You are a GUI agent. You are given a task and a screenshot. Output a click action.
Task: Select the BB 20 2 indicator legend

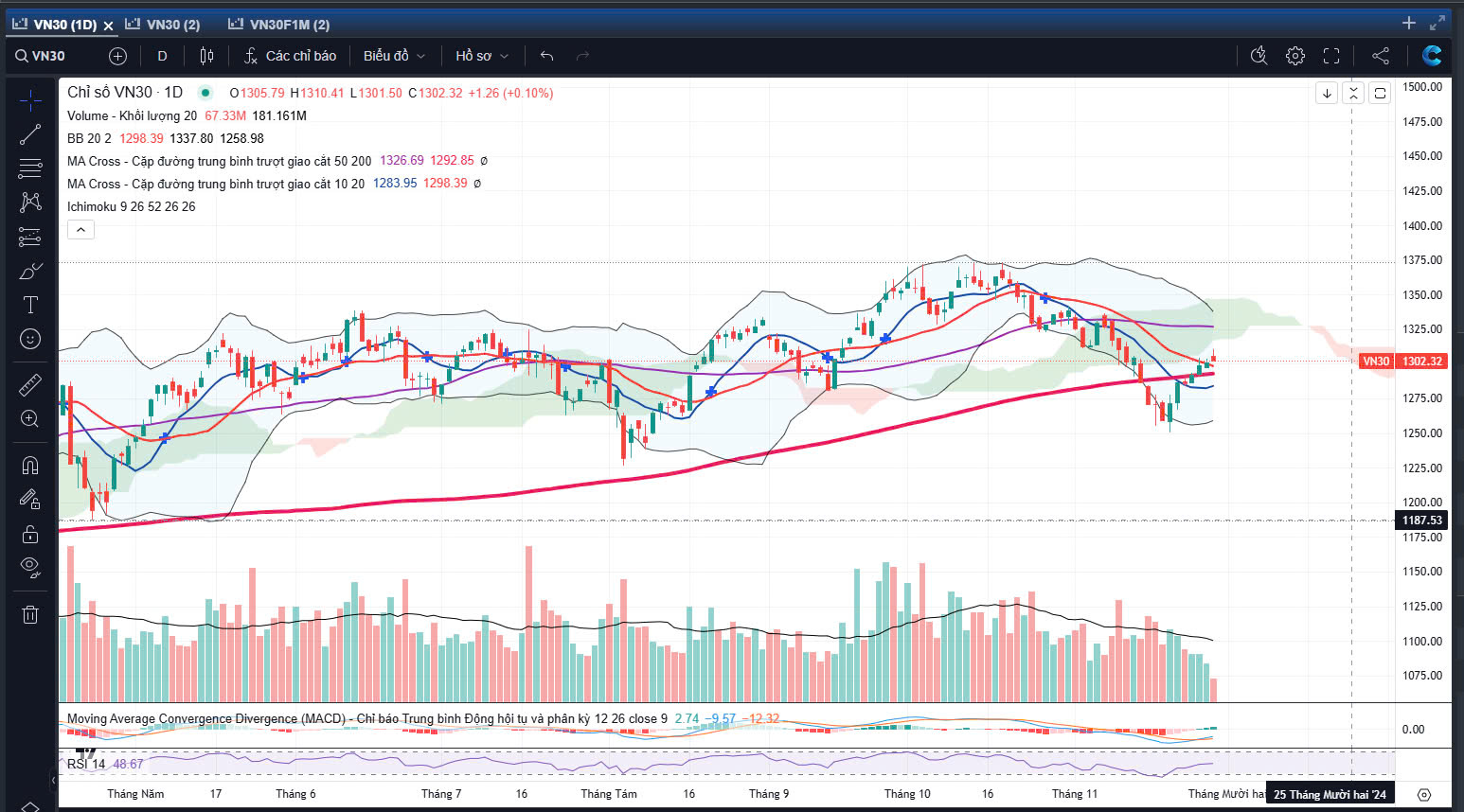tap(89, 138)
